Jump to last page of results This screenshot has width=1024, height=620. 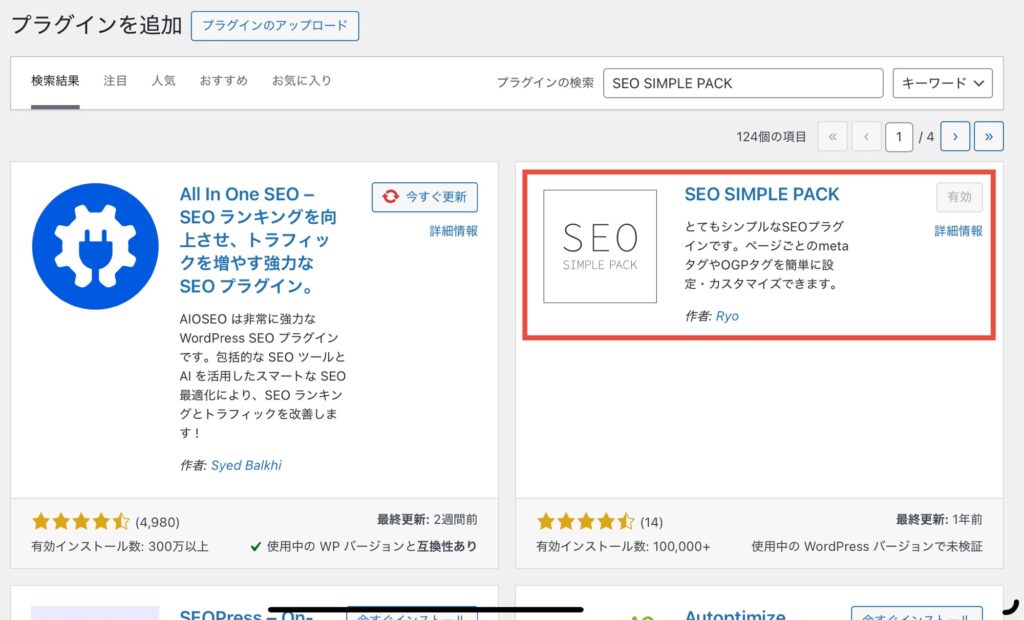[x=989, y=136]
